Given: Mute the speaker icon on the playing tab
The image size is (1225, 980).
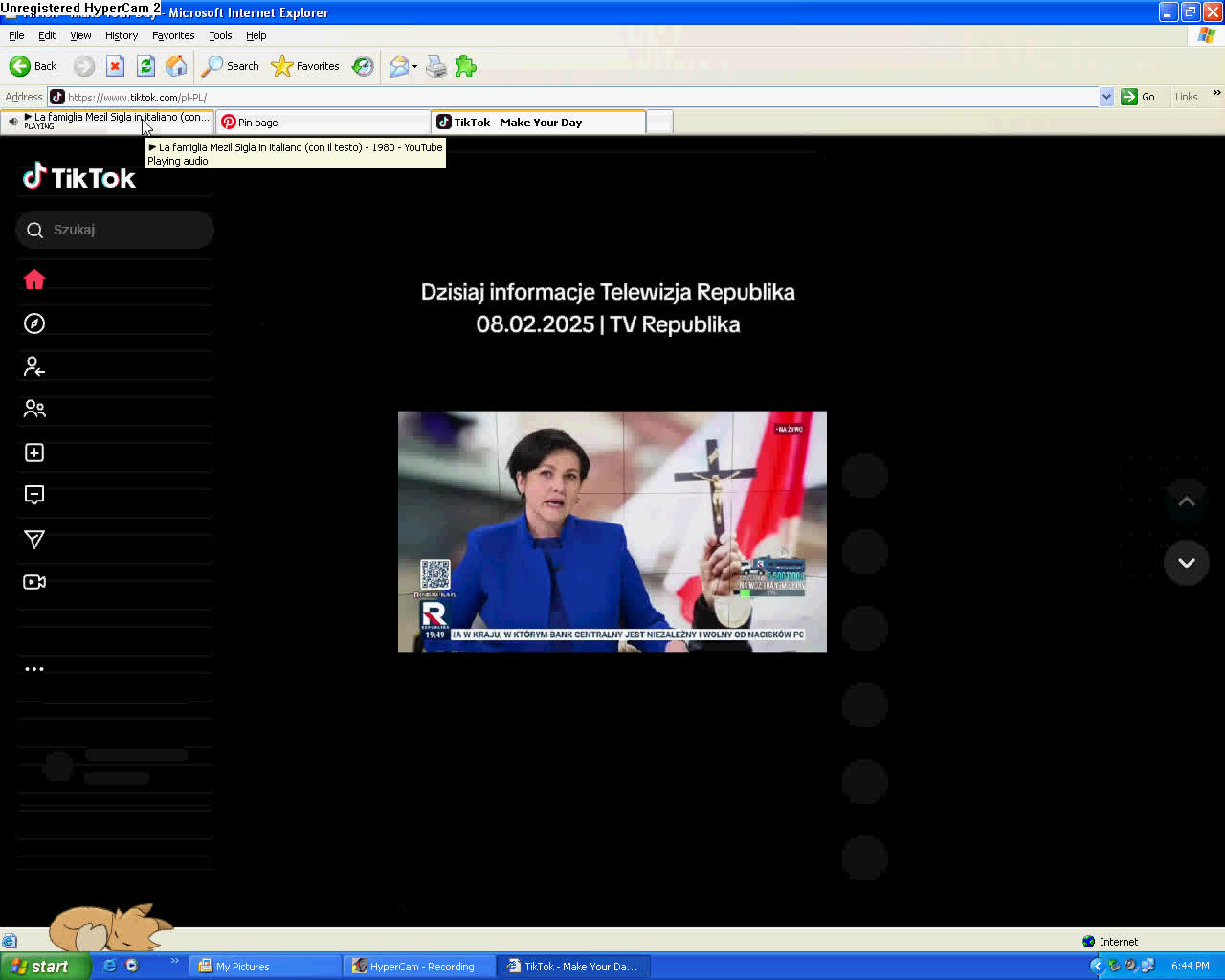Looking at the screenshot, I should coord(13,122).
